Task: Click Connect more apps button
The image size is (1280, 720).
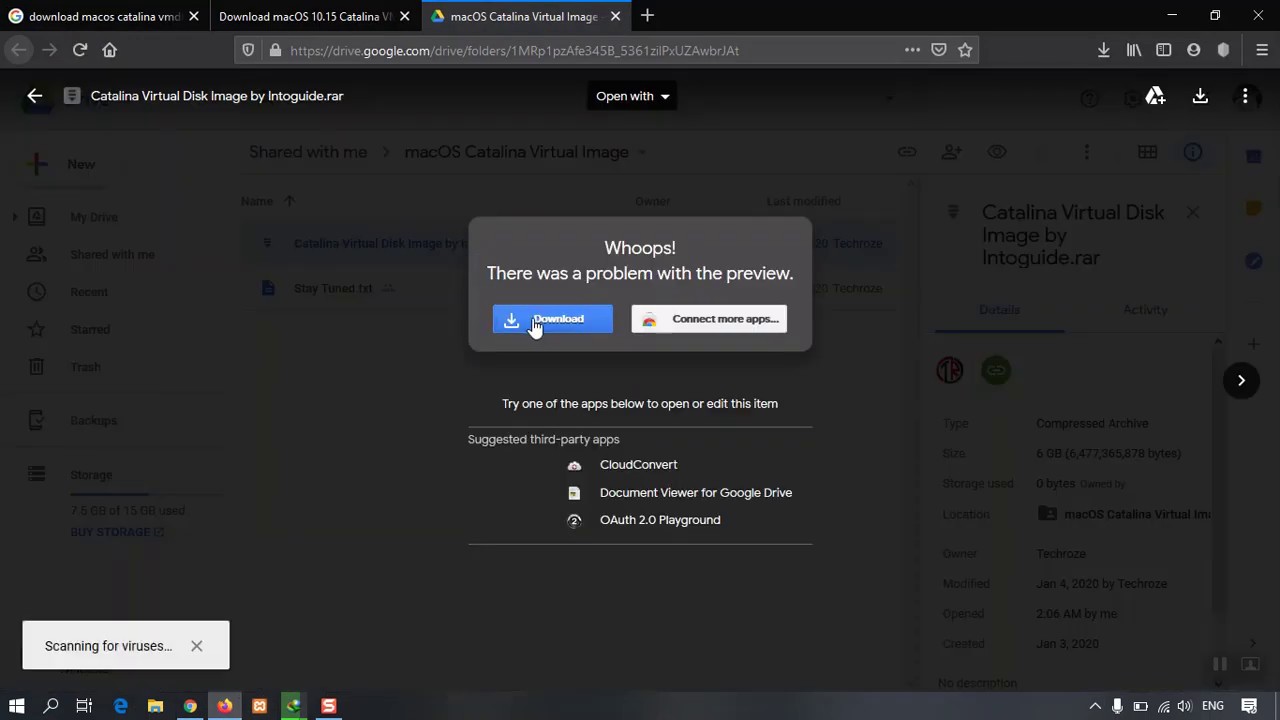Action: (709, 319)
